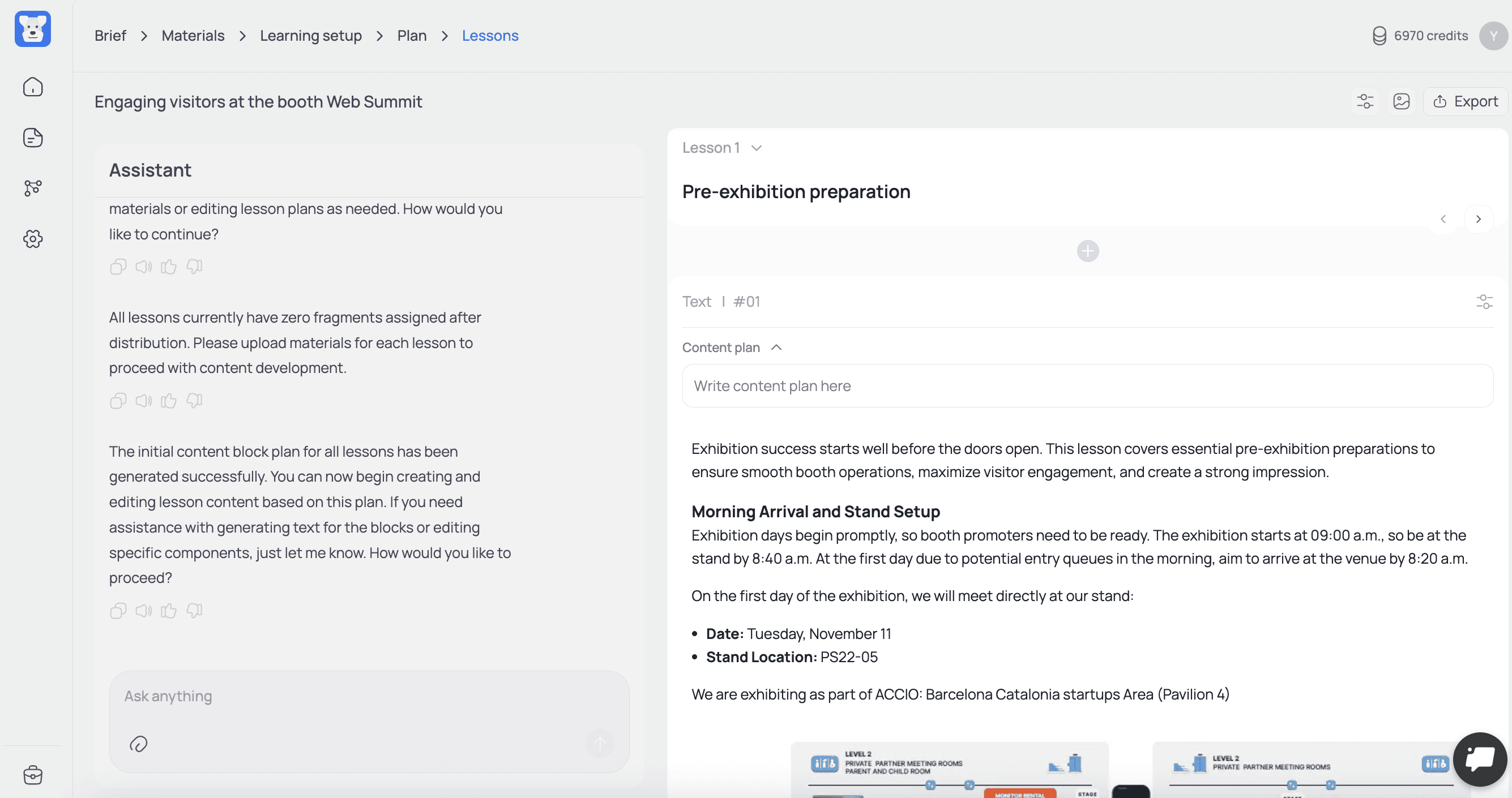Open lesson settings sliders icon near Export

click(x=1365, y=101)
